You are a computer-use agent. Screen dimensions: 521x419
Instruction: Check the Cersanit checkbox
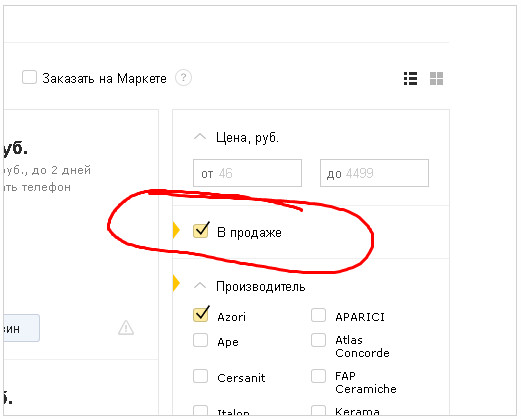[200, 376]
